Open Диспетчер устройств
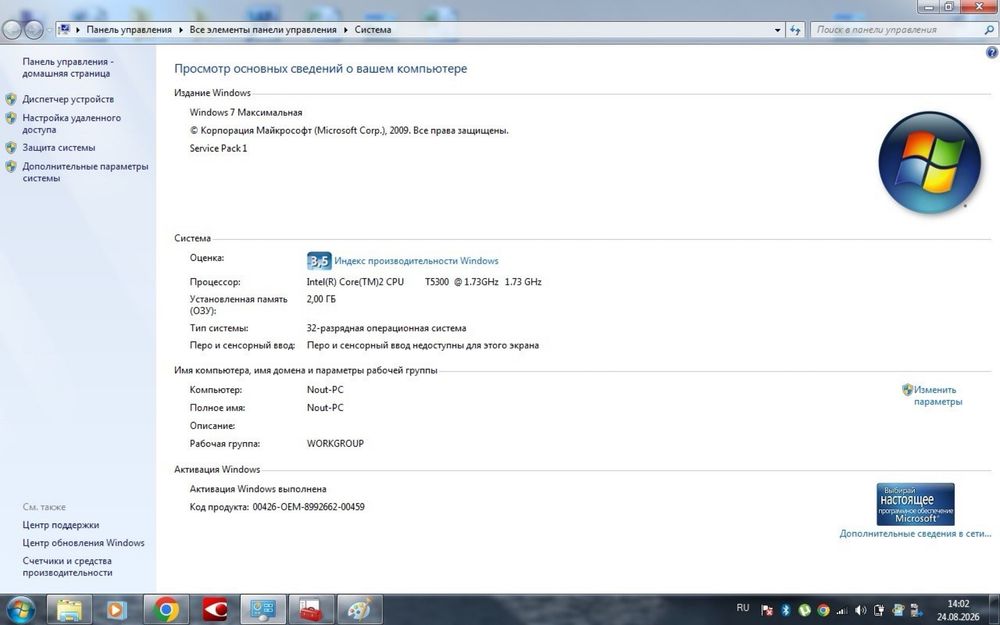The height and width of the screenshot is (625, 1000). point(68,99)
